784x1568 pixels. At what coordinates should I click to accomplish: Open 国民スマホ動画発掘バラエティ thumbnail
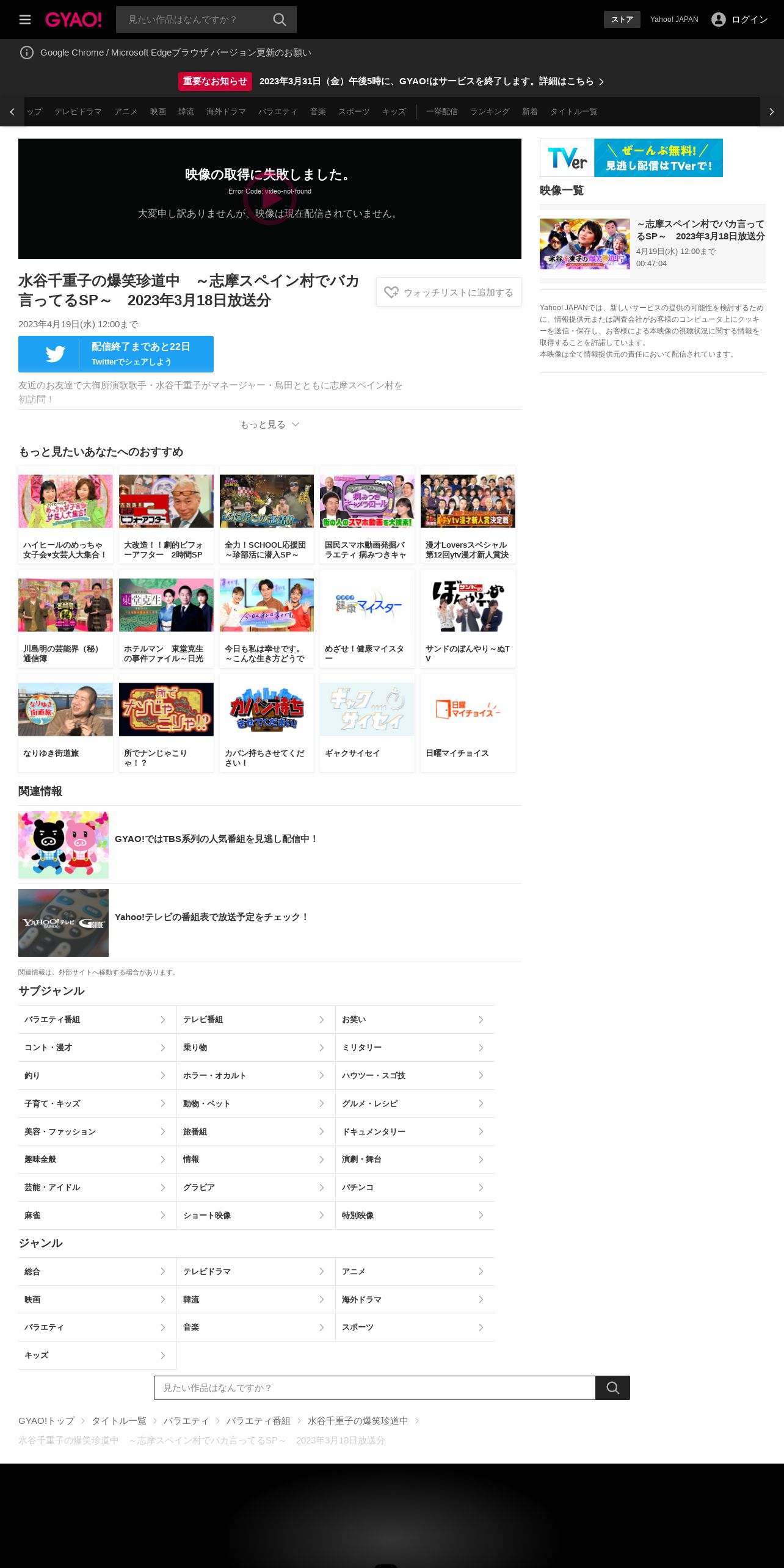click(367, 501)
